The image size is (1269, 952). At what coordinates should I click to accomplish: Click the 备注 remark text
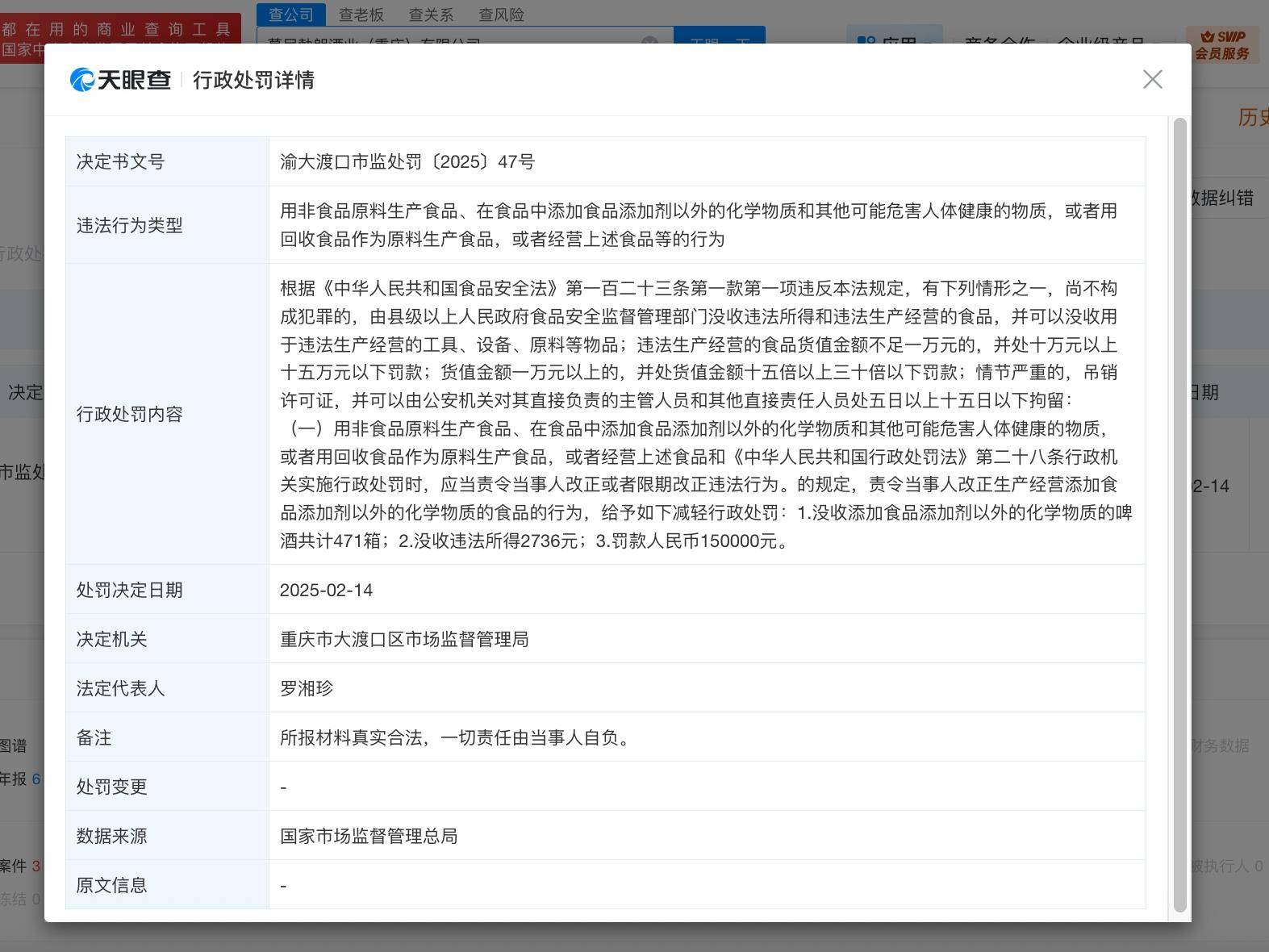(457, 737)
